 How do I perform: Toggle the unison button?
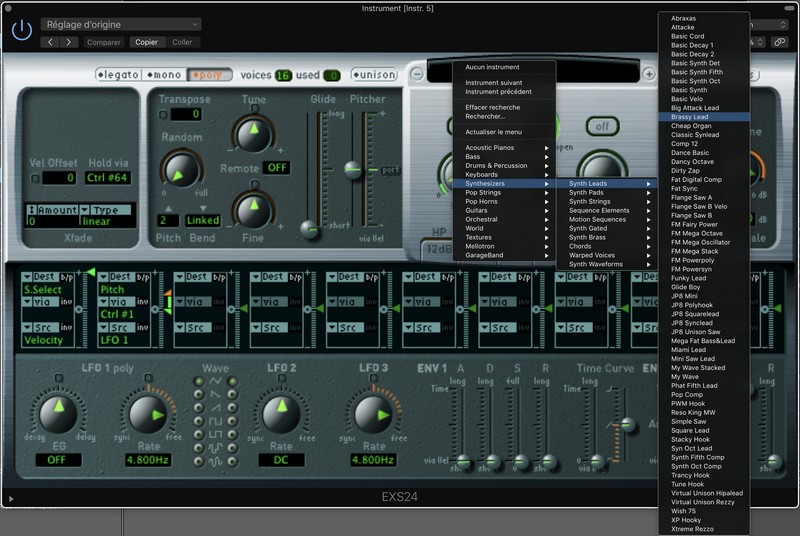[374, 75]
